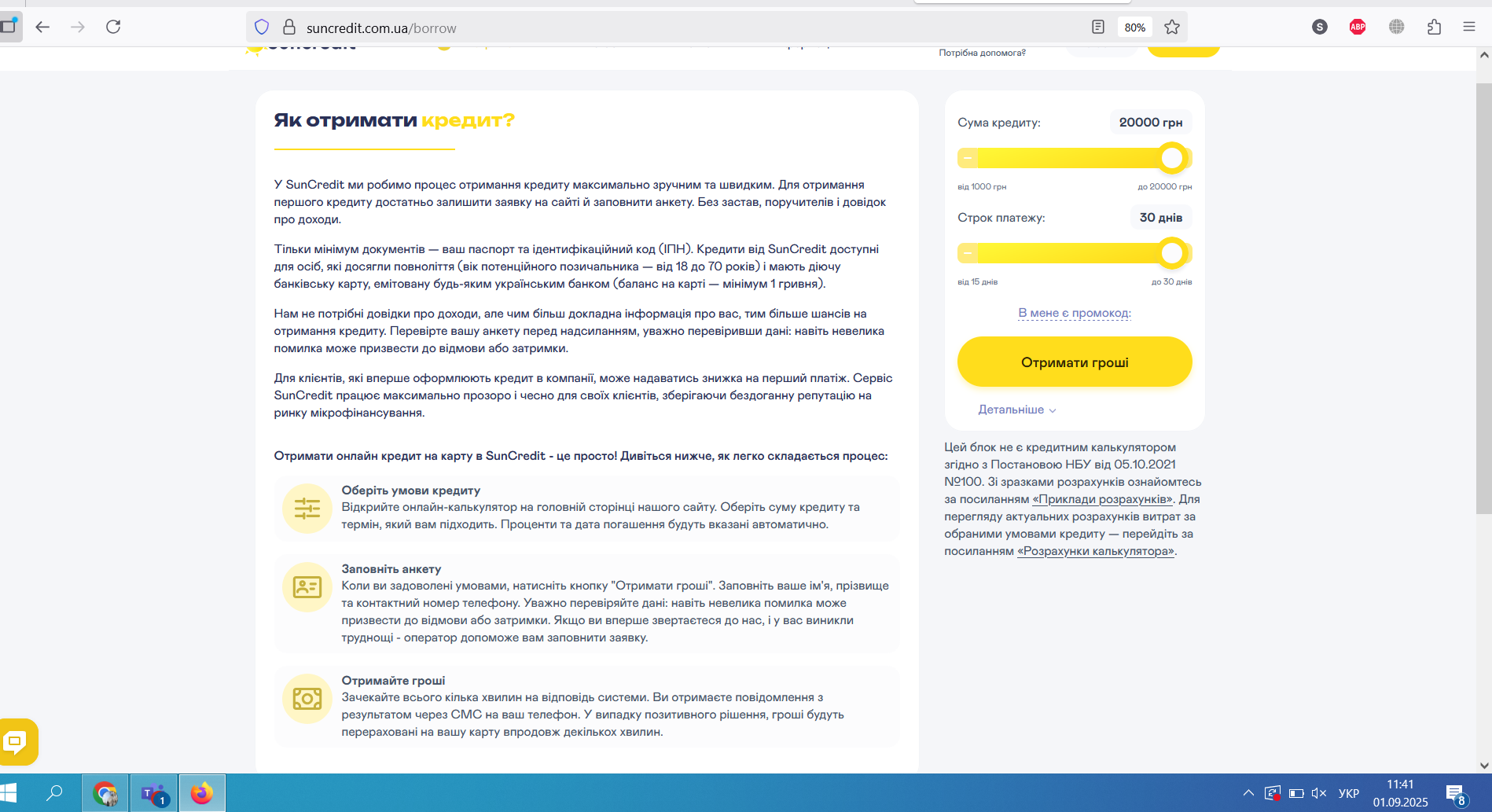1492x812 pixels.
Task: Decrease loan amount with minus button
Action: pyautogui.click(x=968, y=158)
